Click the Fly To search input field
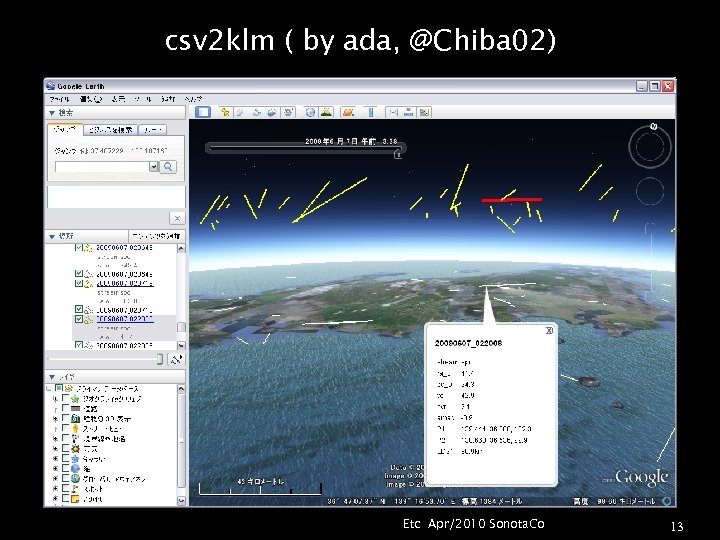This screenshot has height=540, width=720. point(102,167)
